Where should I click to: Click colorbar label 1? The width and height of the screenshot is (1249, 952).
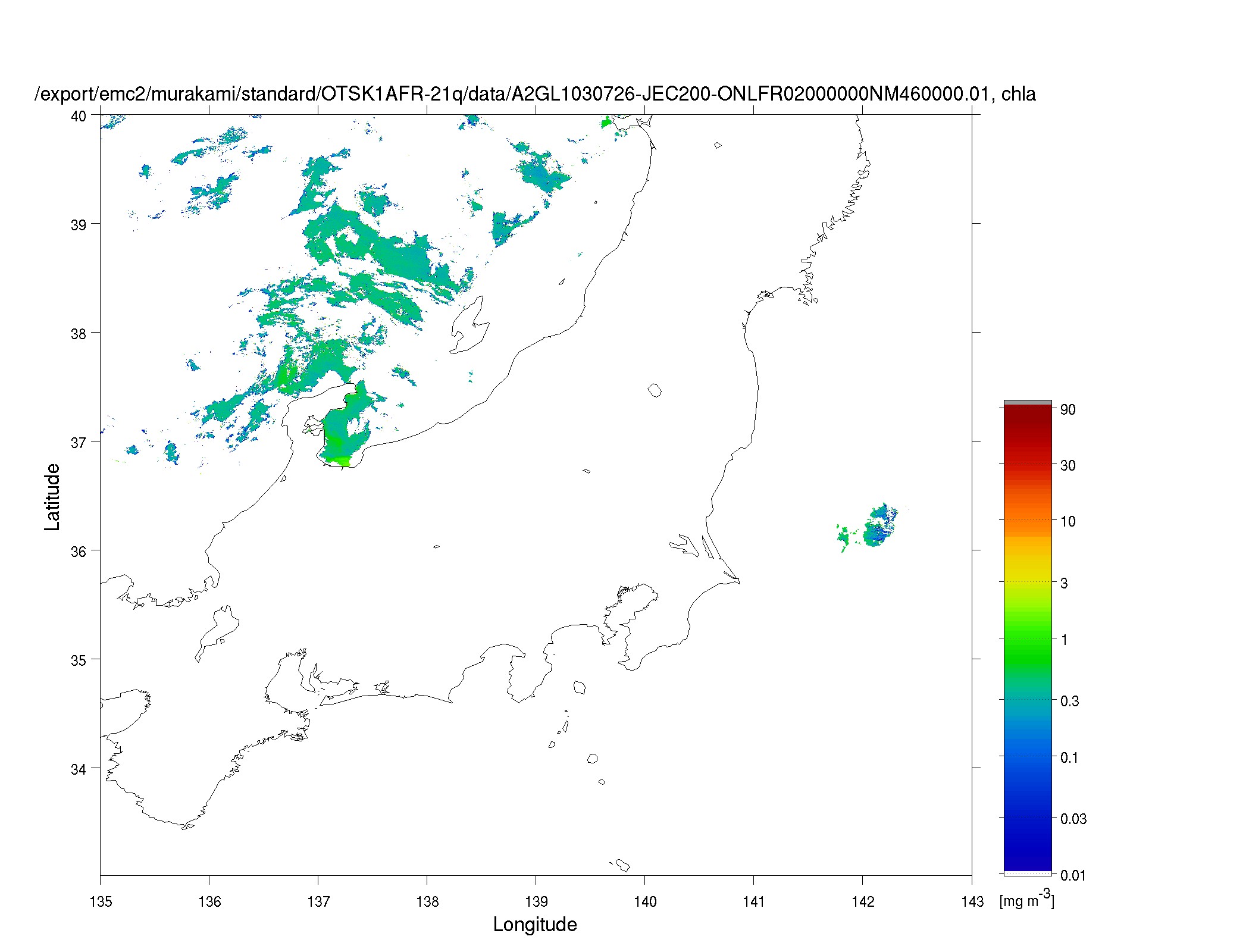[x=1064, y=640]
